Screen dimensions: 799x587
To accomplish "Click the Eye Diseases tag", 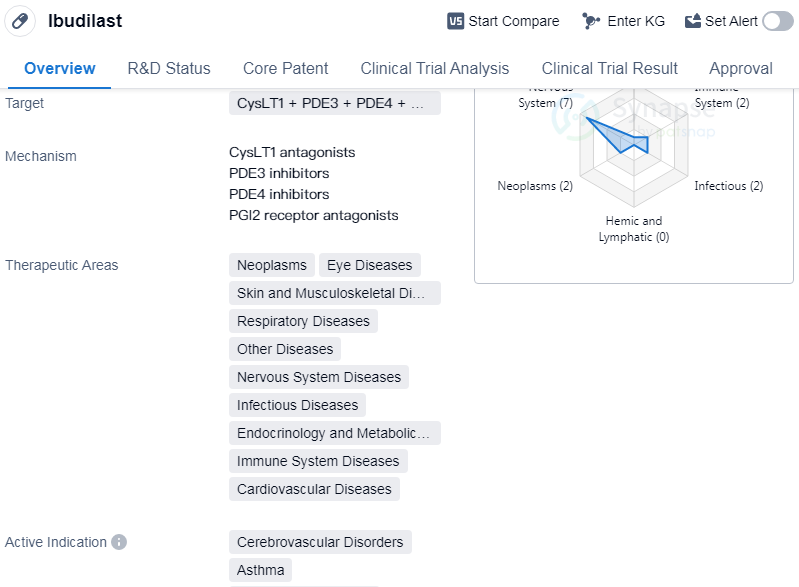I will [x=369, y=265].
